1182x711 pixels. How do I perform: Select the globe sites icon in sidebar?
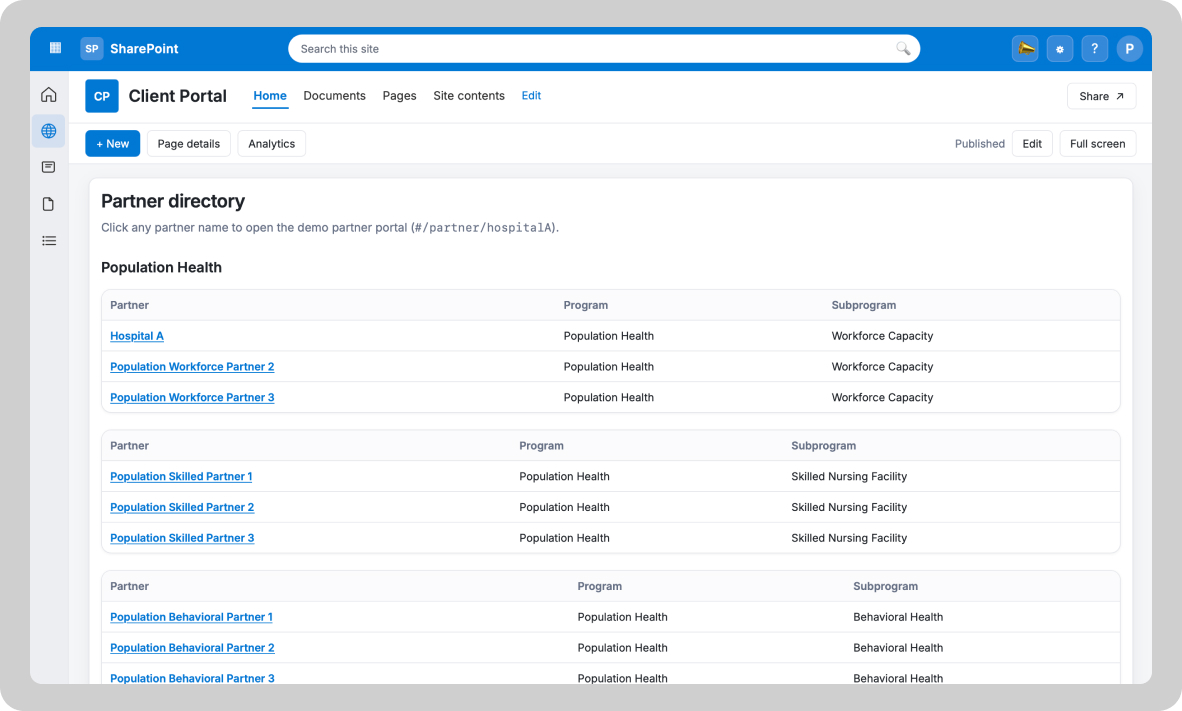click(49, 131)
